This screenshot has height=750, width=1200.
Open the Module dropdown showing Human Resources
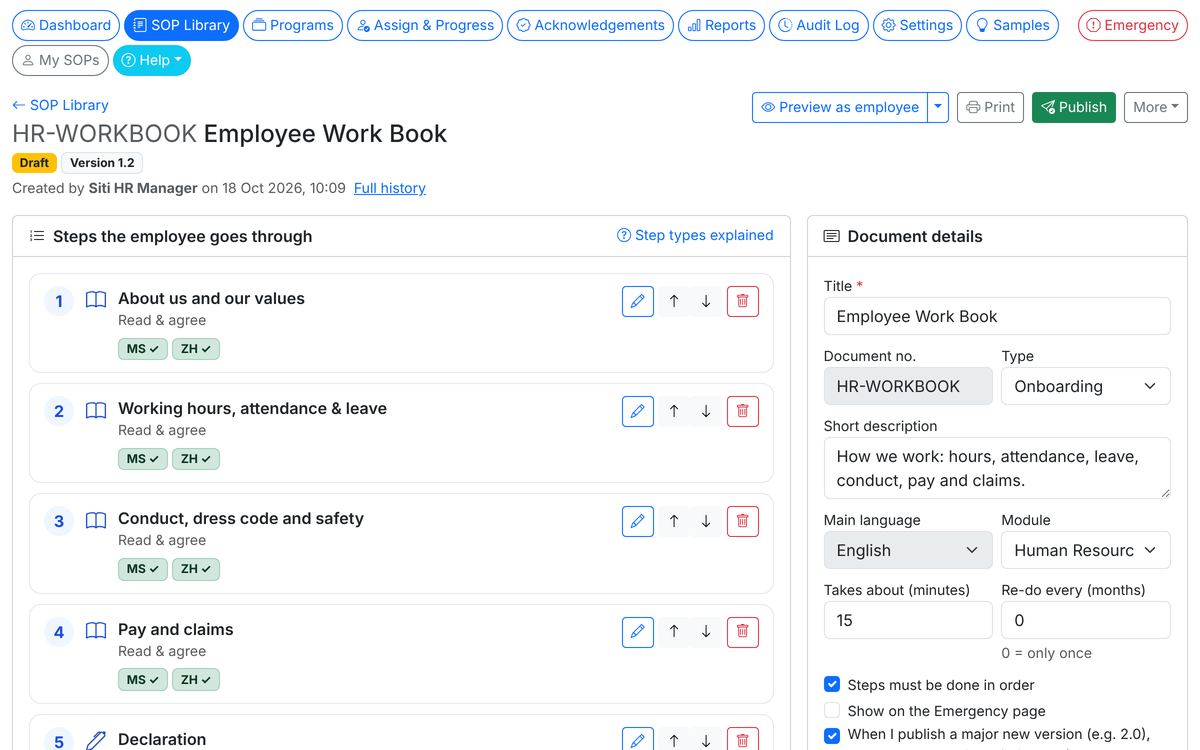1086,550
